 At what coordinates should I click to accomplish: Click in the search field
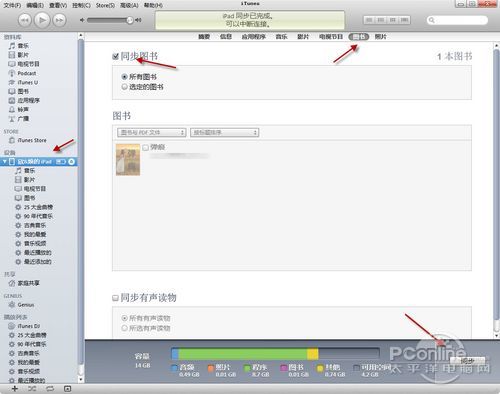pos(457,20)
